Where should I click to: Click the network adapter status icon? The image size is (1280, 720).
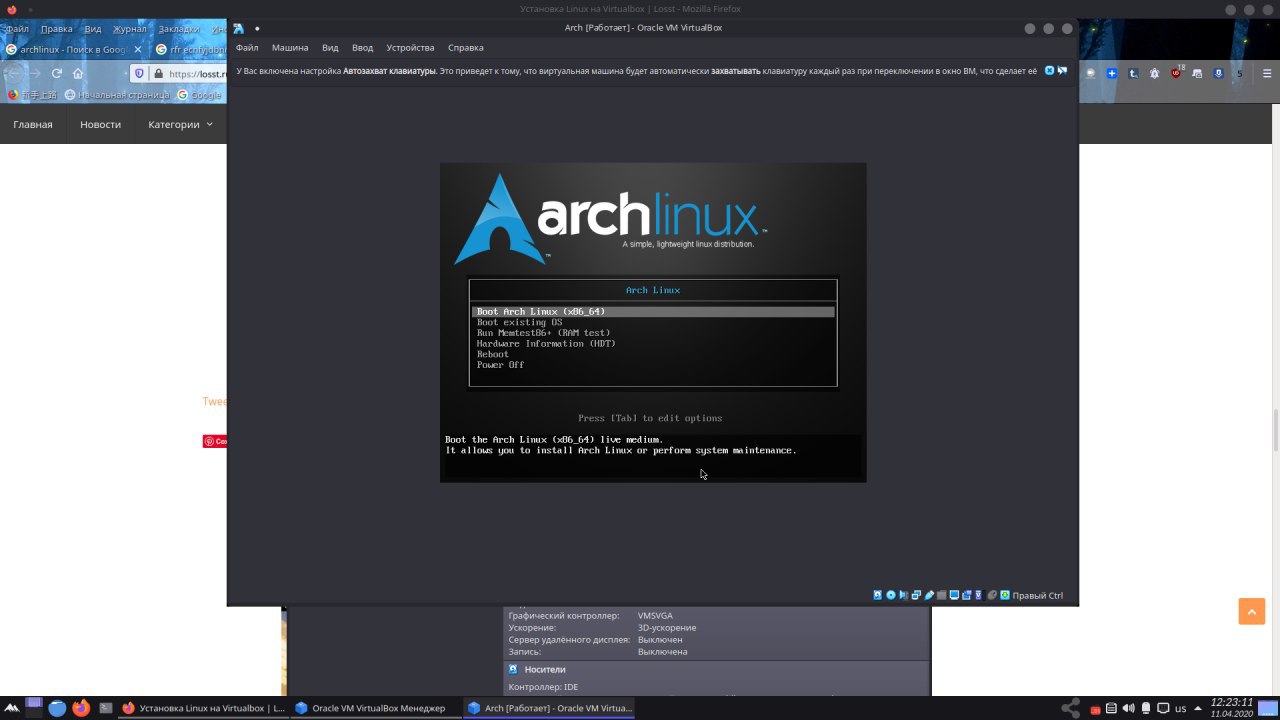click(916, 595)
